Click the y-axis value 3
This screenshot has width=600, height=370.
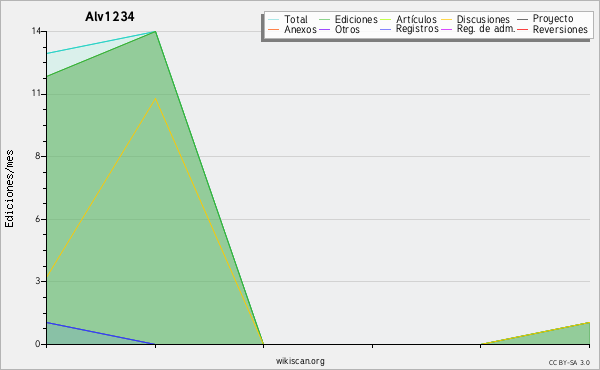click(x=38, y=281)
